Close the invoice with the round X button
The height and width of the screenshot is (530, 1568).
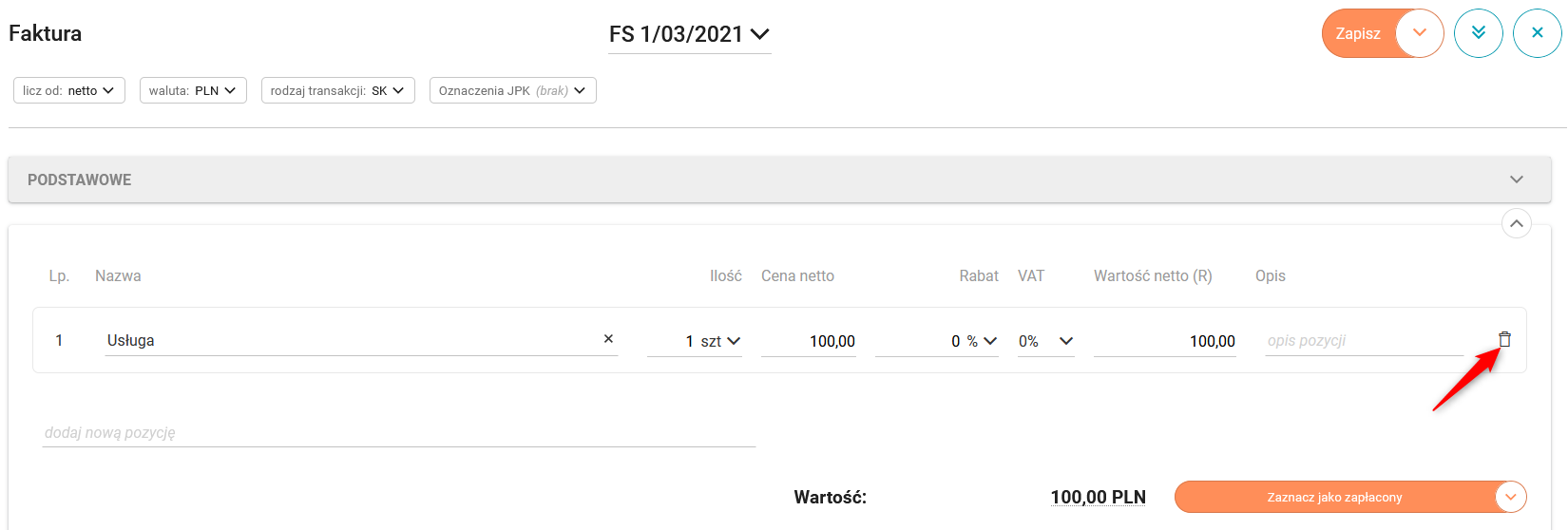tap(1537, 33)
